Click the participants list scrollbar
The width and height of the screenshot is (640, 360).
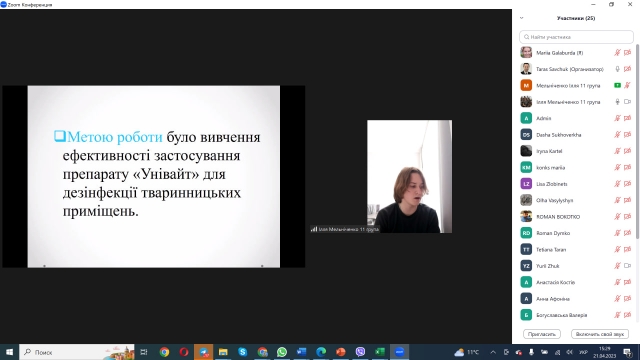click(637, 143)
